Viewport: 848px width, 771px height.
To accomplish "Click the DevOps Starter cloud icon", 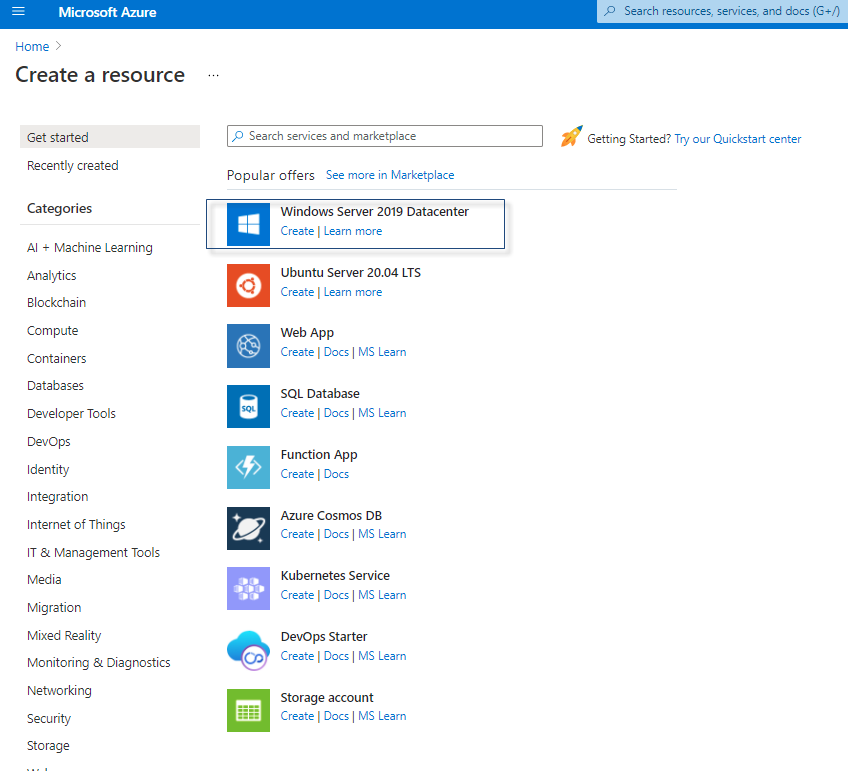I will click(248, 650).
